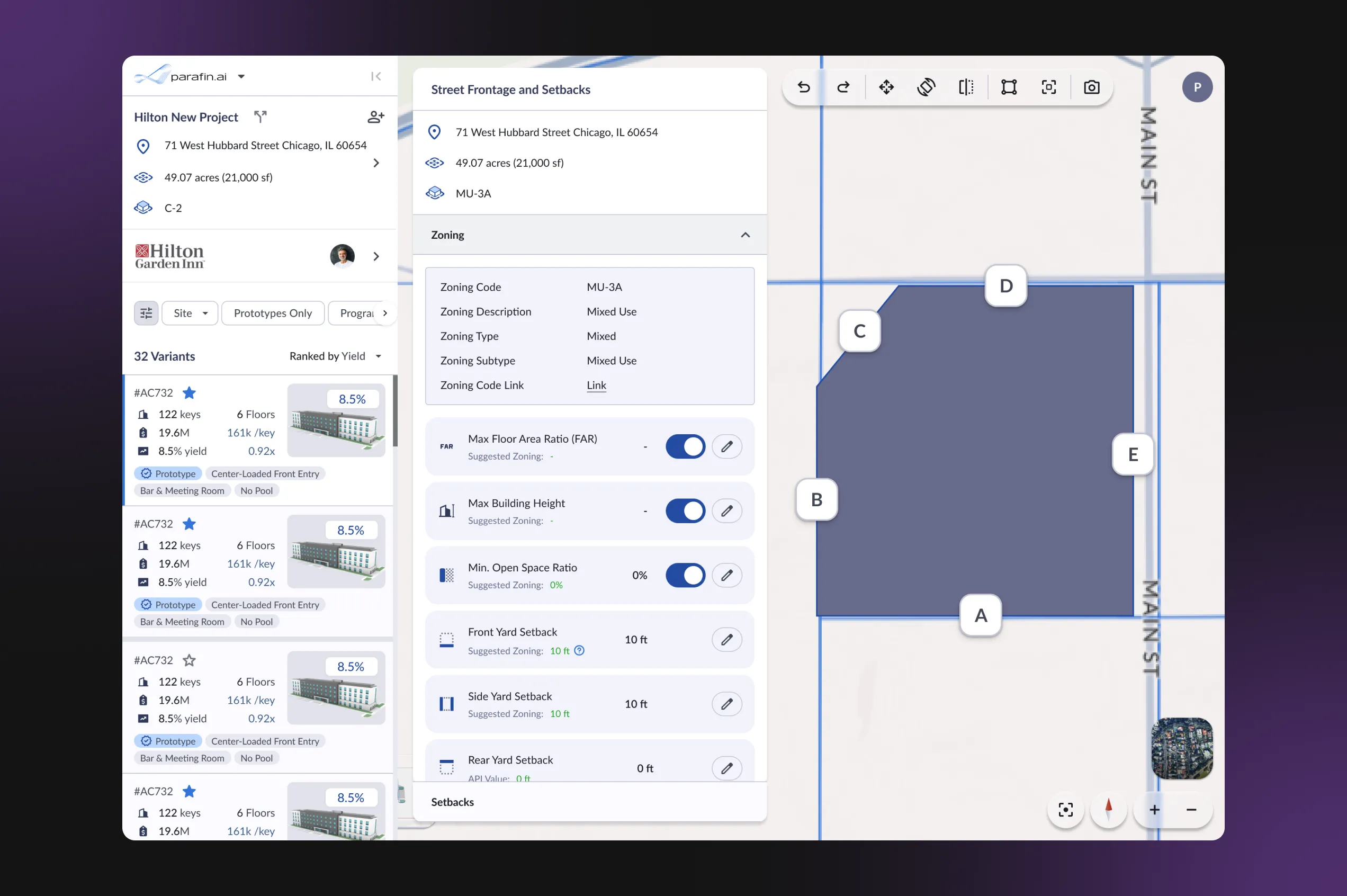Select the move tool in map toolbar

click(886, 87)
